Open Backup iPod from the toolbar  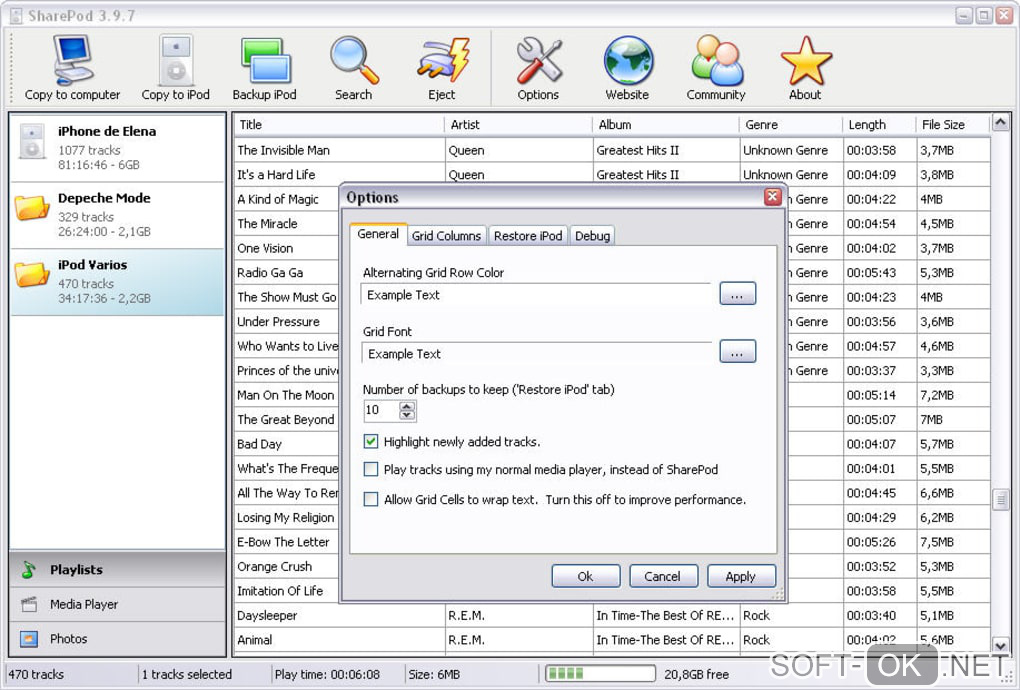click(x=265, y=61)
